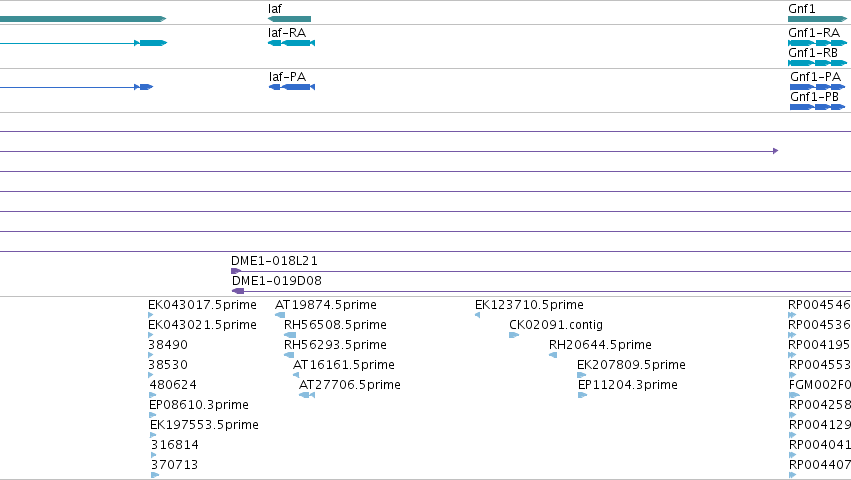This screenshot has width=851, height=480.
Task: Select the Iaf-PA protein glyph
Action: (x=292, y=87)
